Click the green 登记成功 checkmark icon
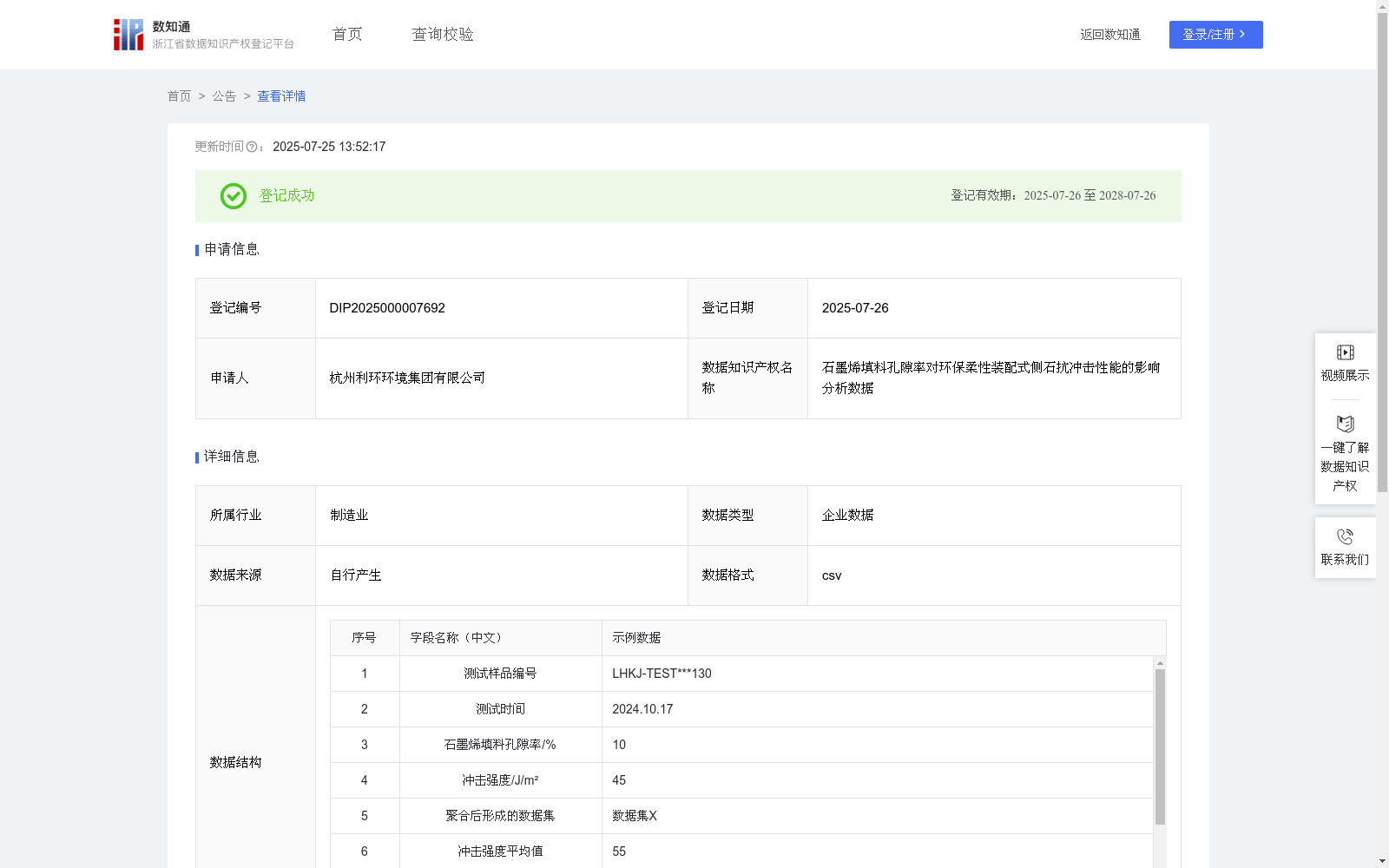Viewport: 1389px width, 868px height. click(x=233, y=196)
